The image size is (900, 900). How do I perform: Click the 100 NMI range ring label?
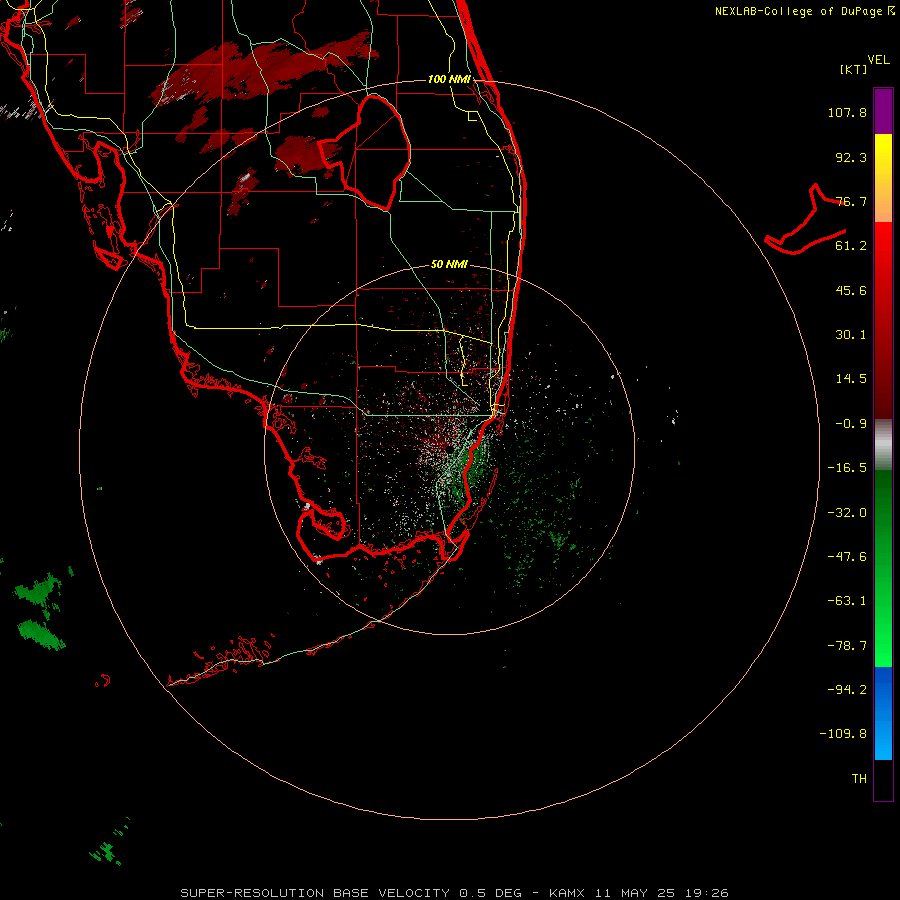coord(449,79)
